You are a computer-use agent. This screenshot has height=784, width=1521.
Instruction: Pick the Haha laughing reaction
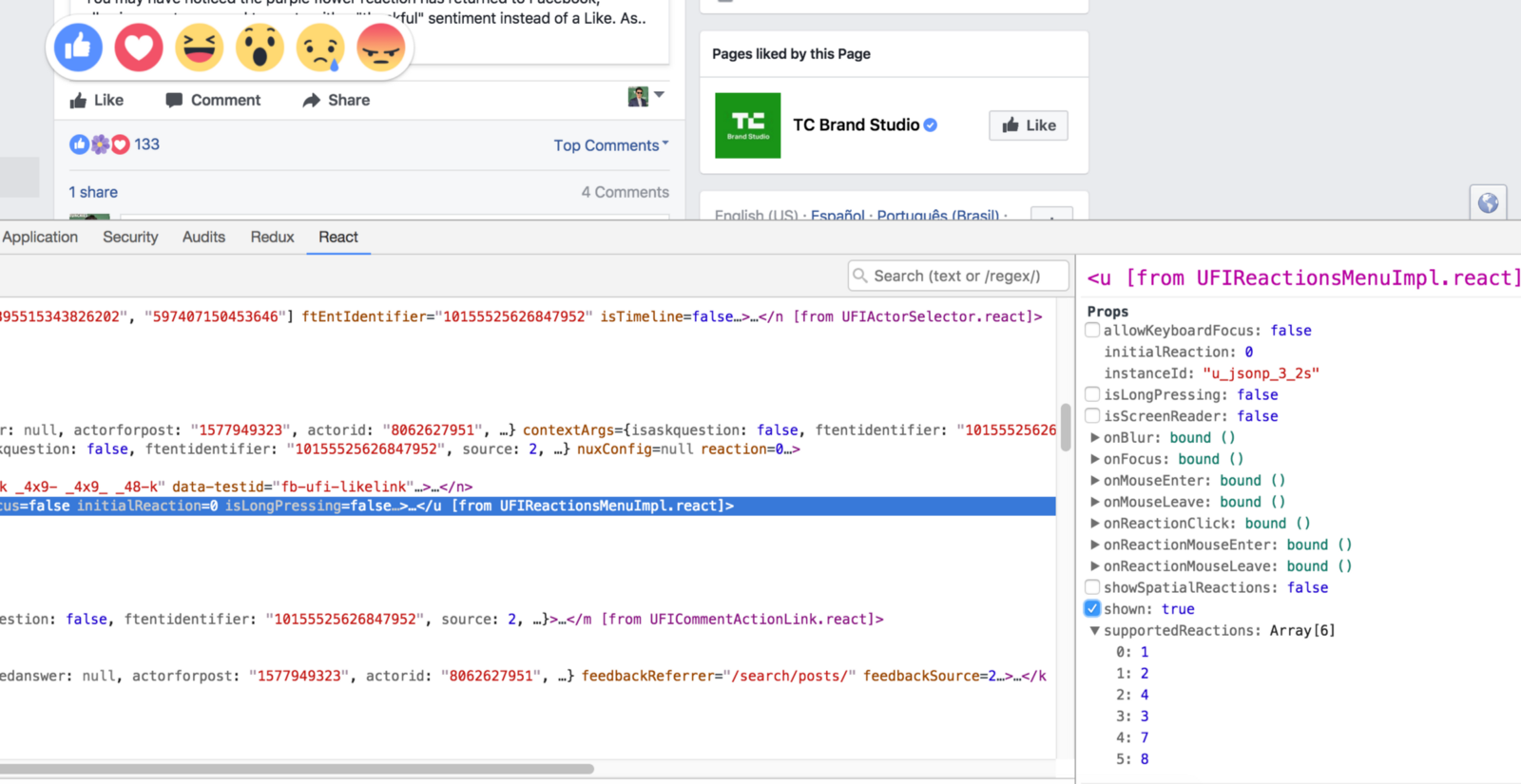200,47
